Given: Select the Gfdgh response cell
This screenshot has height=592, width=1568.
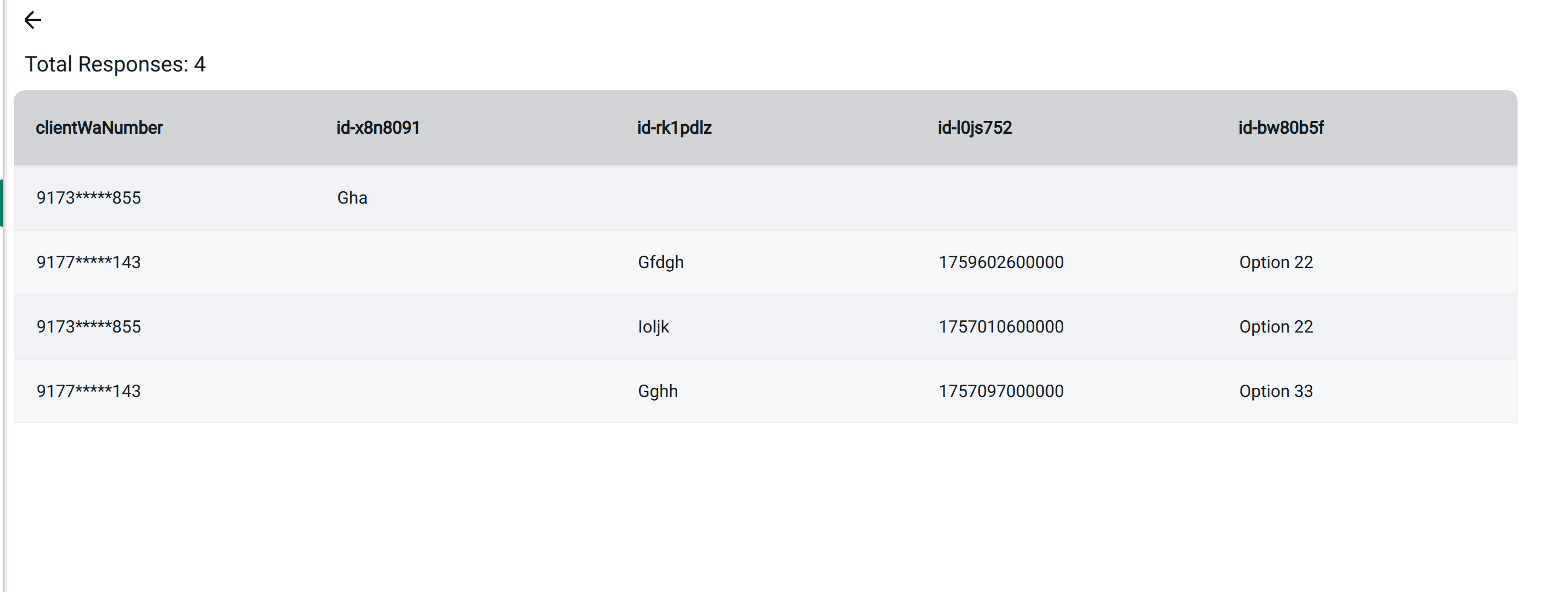Looking at the screenshot, I should 660,263.
